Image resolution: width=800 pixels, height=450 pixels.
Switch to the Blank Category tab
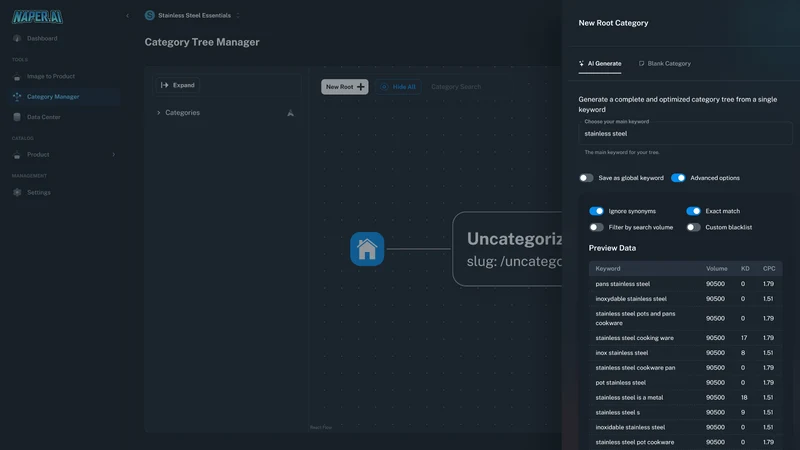665,64
